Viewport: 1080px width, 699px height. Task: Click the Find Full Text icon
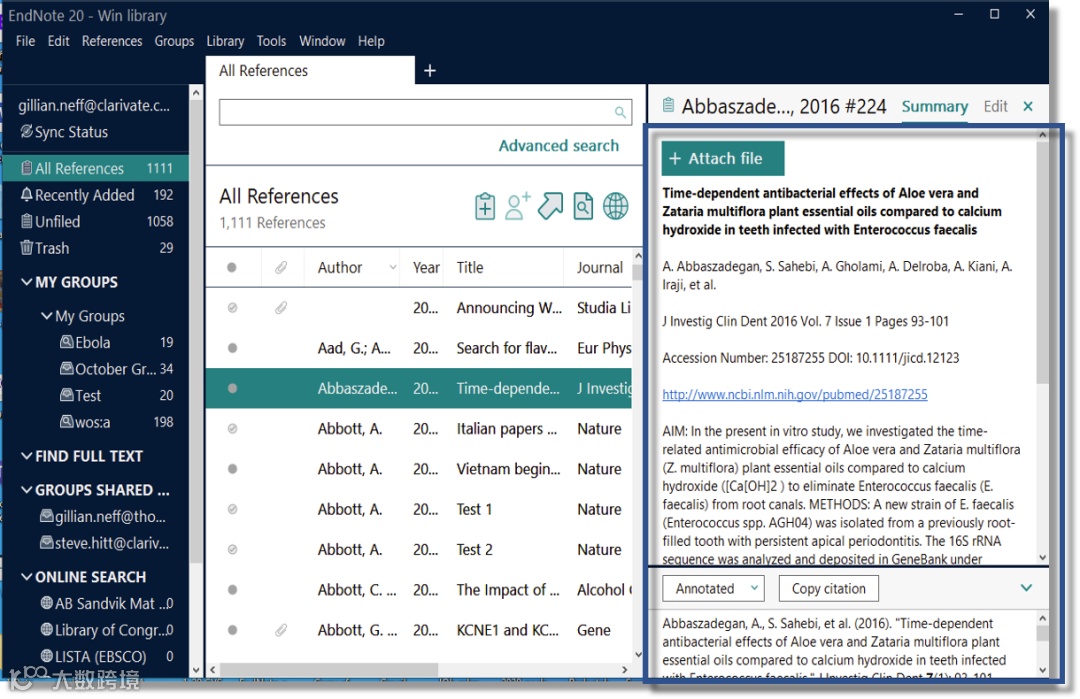[583, 206]
